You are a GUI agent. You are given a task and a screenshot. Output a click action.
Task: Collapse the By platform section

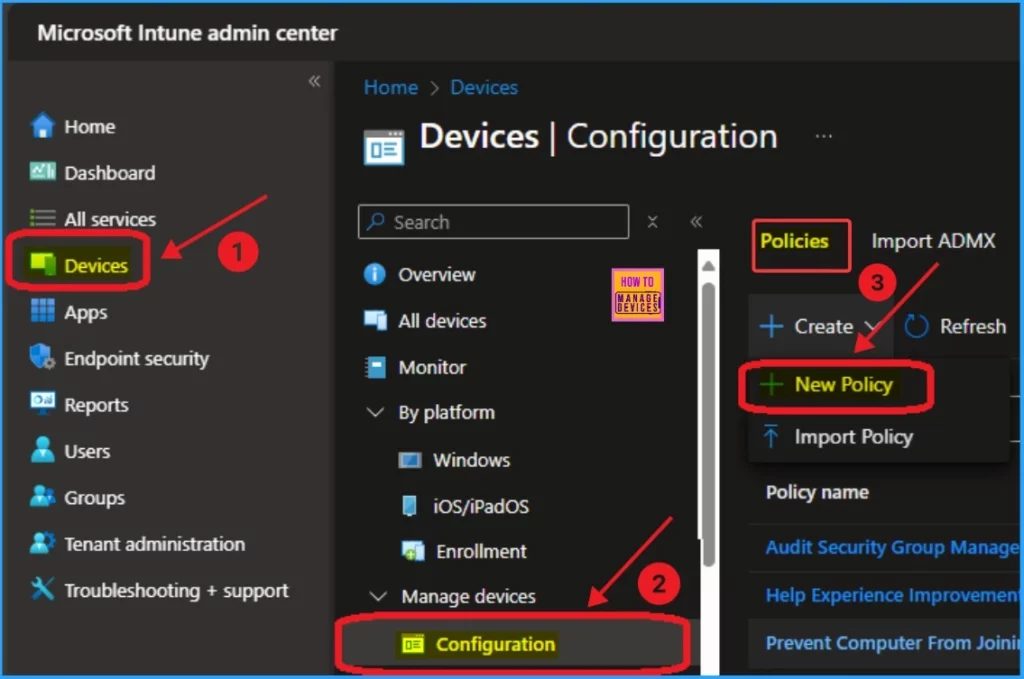pos(375,412)
